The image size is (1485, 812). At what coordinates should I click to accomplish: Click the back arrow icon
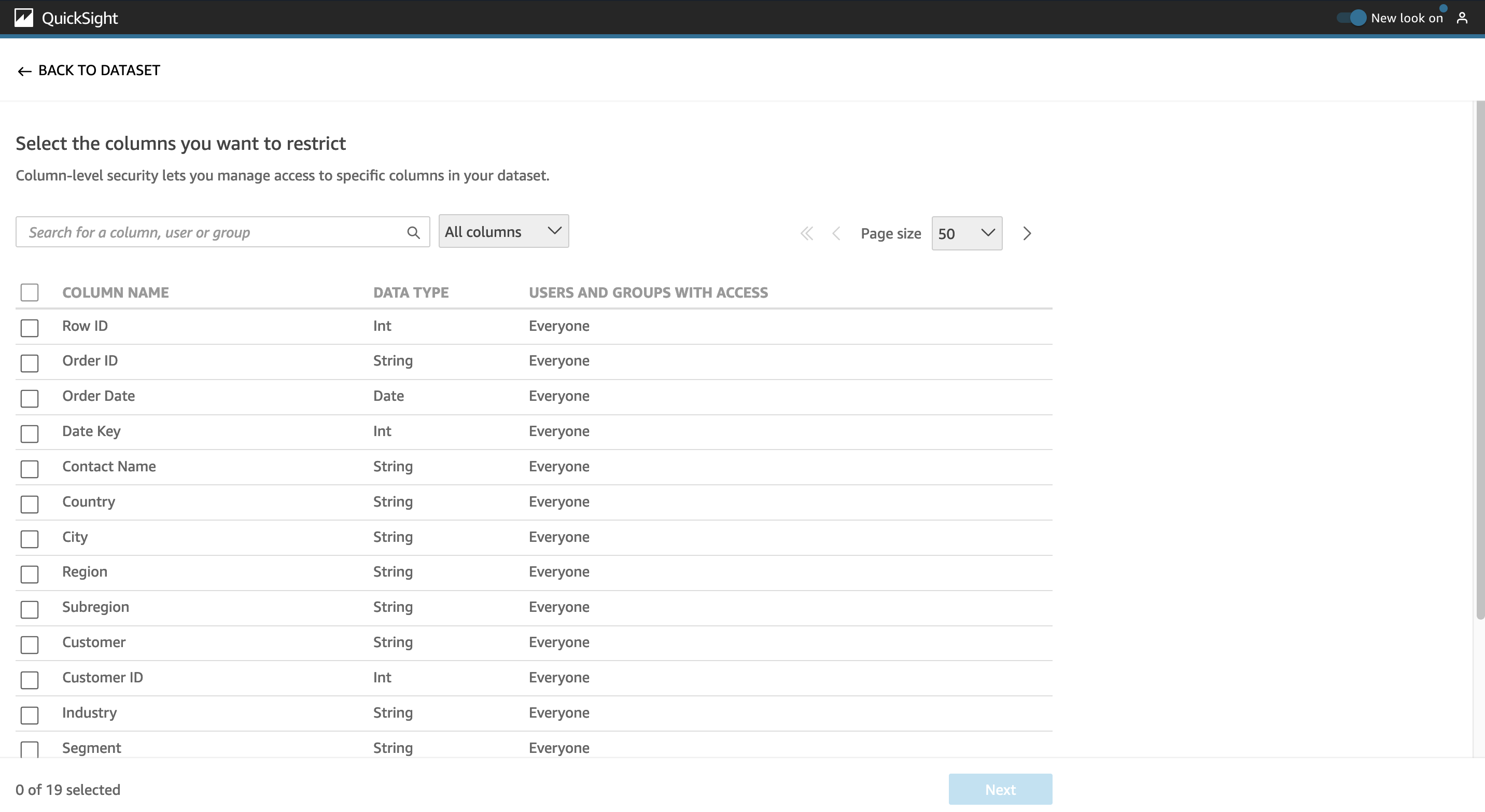point(24,71)
